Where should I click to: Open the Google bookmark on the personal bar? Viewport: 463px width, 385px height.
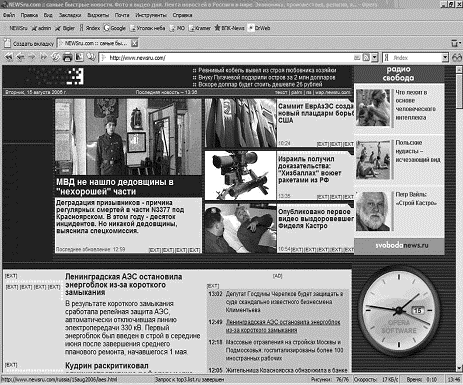pyautogui.click(x=115, y=28)
